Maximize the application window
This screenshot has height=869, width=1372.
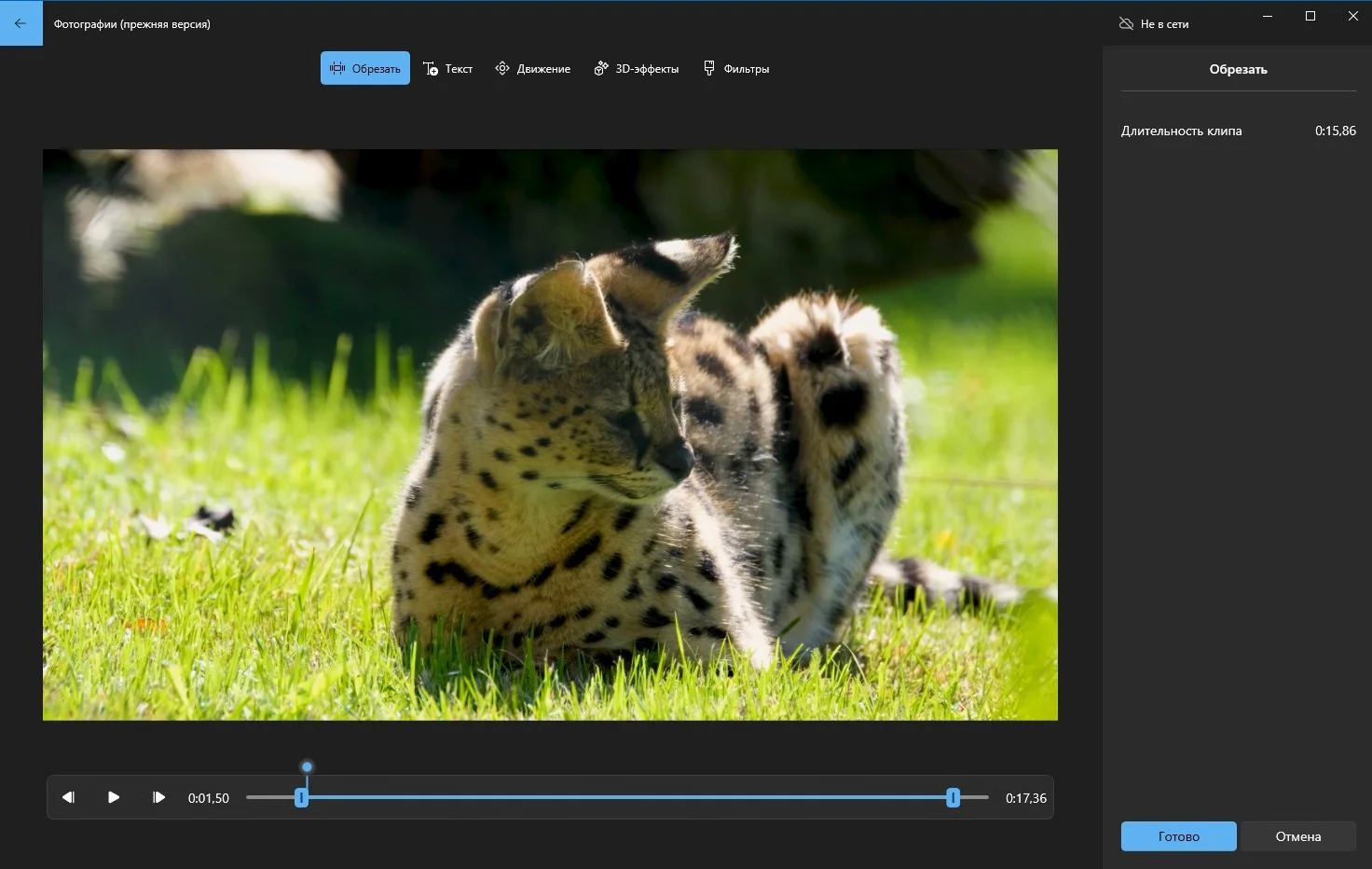(1310, 16)
